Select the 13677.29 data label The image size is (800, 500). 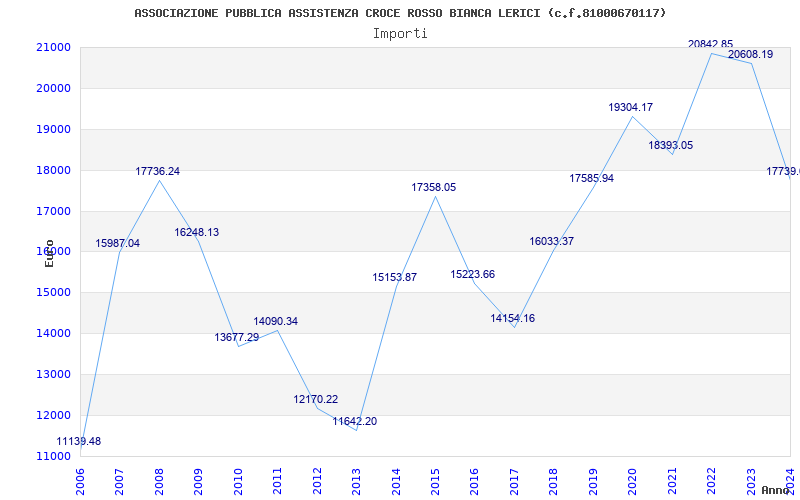[237, 337]
